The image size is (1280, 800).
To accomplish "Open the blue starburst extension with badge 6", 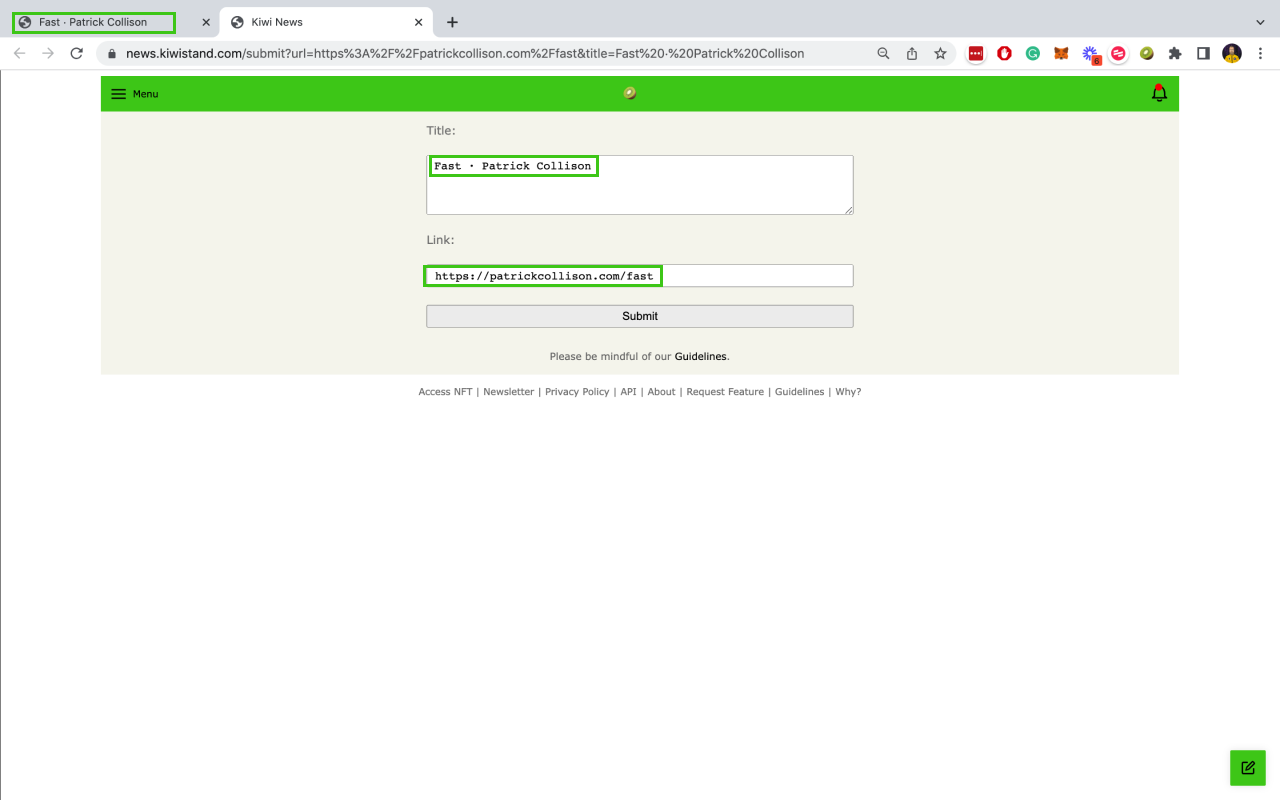I will (x=1090, y=54).
